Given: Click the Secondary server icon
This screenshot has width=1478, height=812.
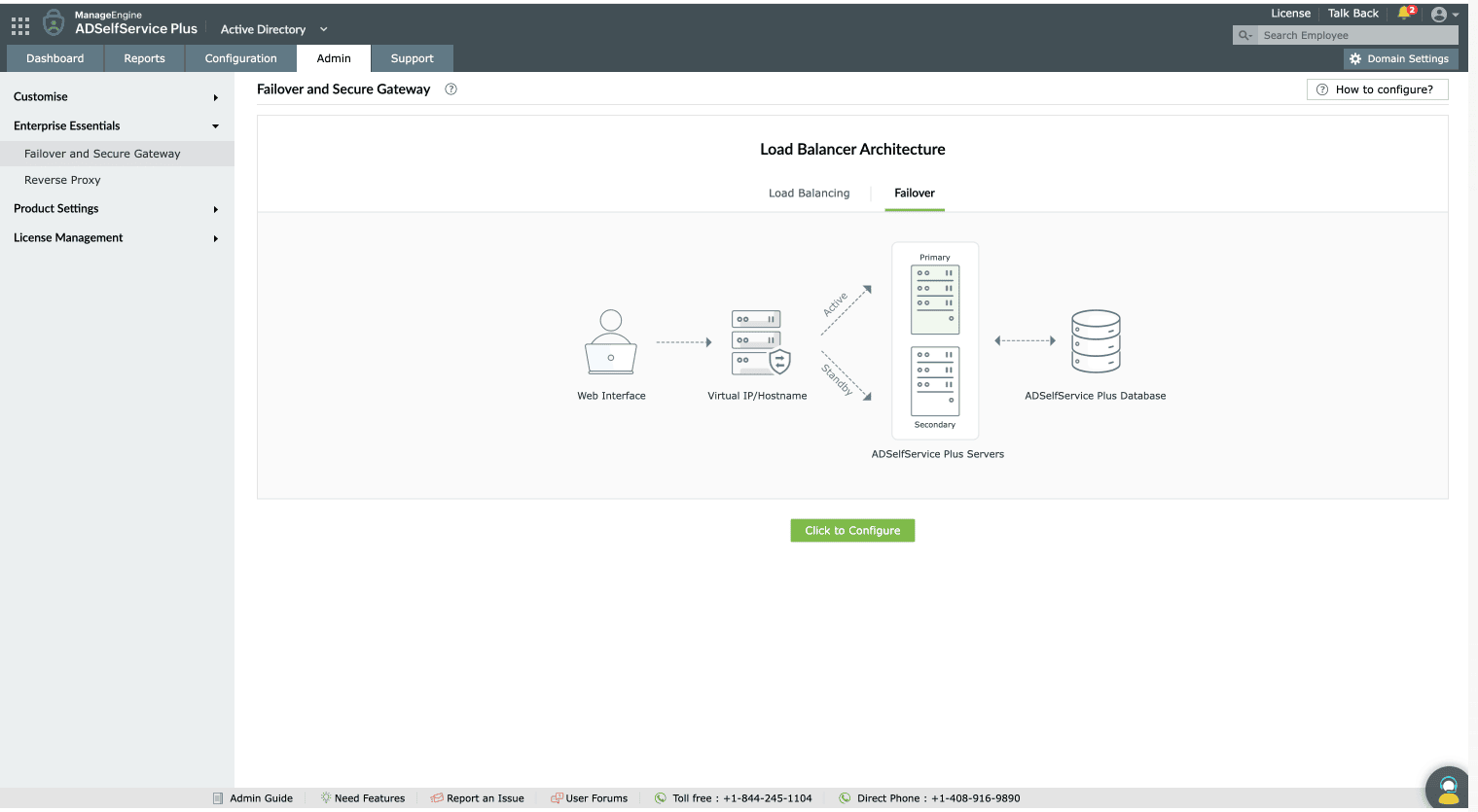Looking at the screenshot, I should (935, 381).
